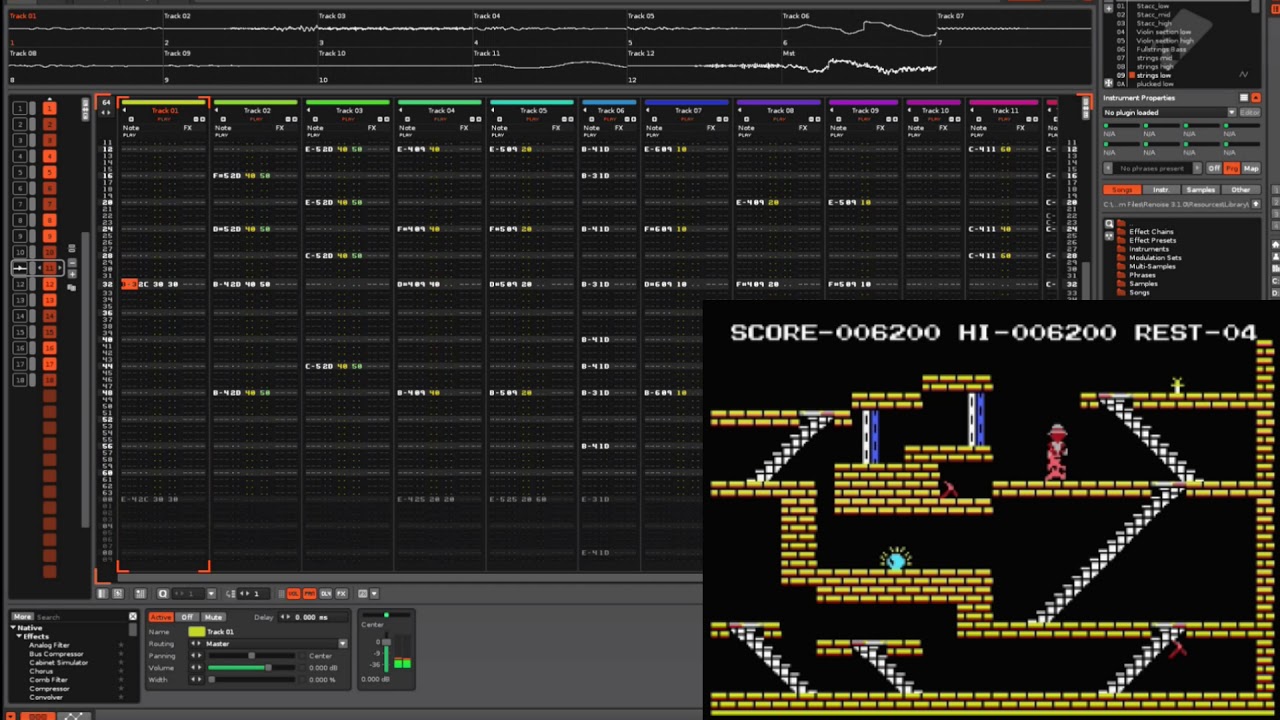
Task: Toggle the DLY column button
Action: [326, 593]
